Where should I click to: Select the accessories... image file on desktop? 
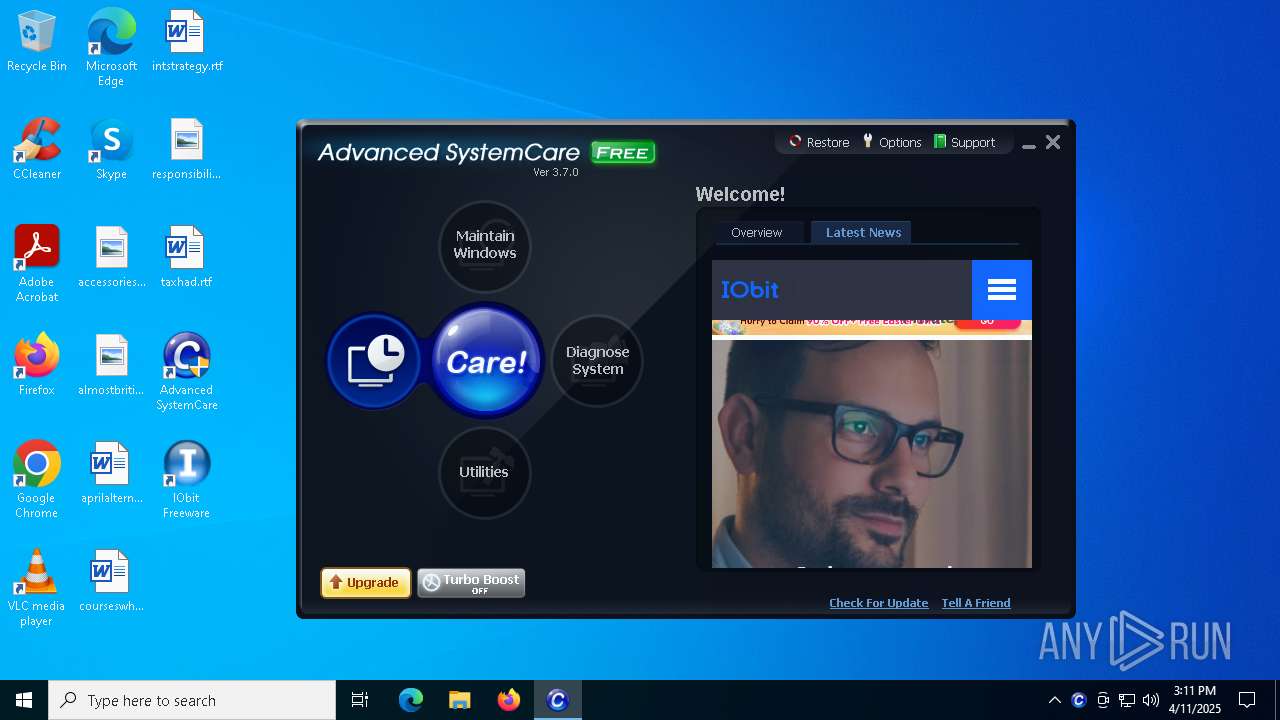click(111, 258)
